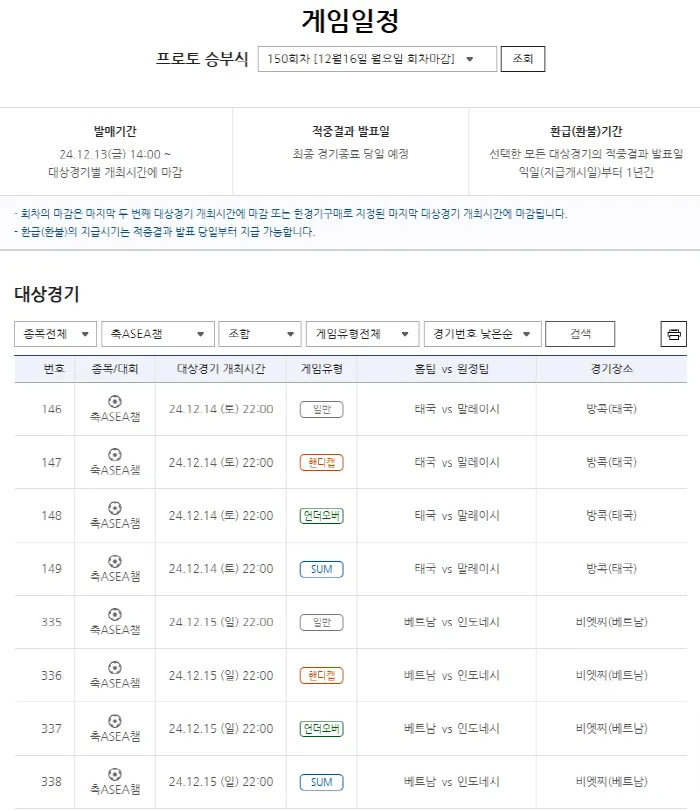Select the SUM badge in row 338
Screen dimensions: 700x811
click(321, 782)
